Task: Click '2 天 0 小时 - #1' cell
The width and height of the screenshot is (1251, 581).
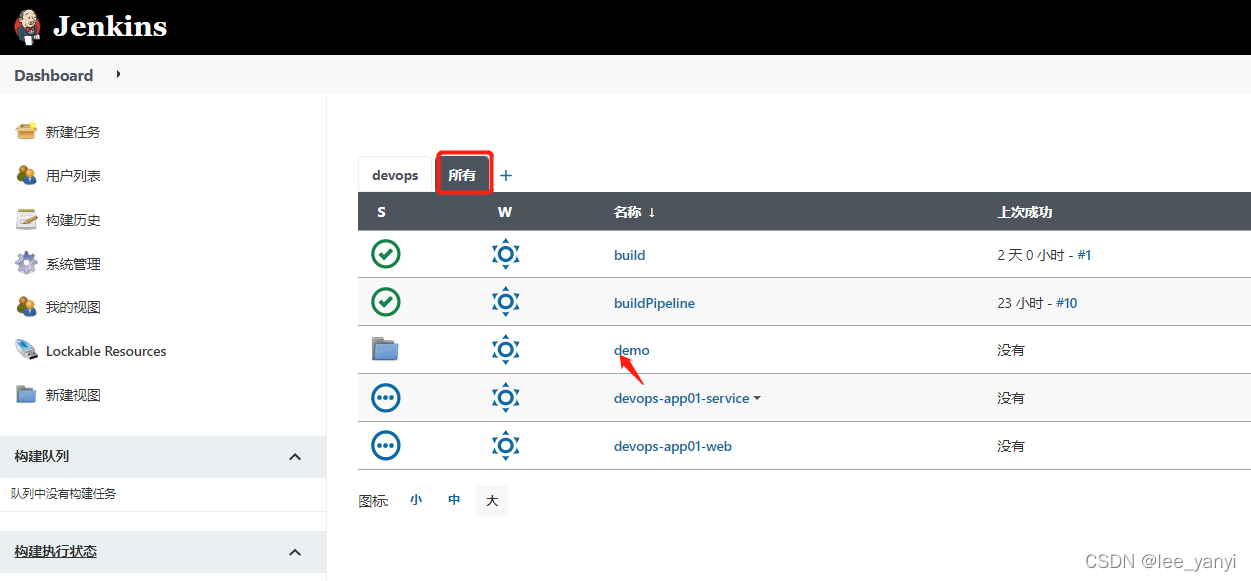Action: 1044,255
